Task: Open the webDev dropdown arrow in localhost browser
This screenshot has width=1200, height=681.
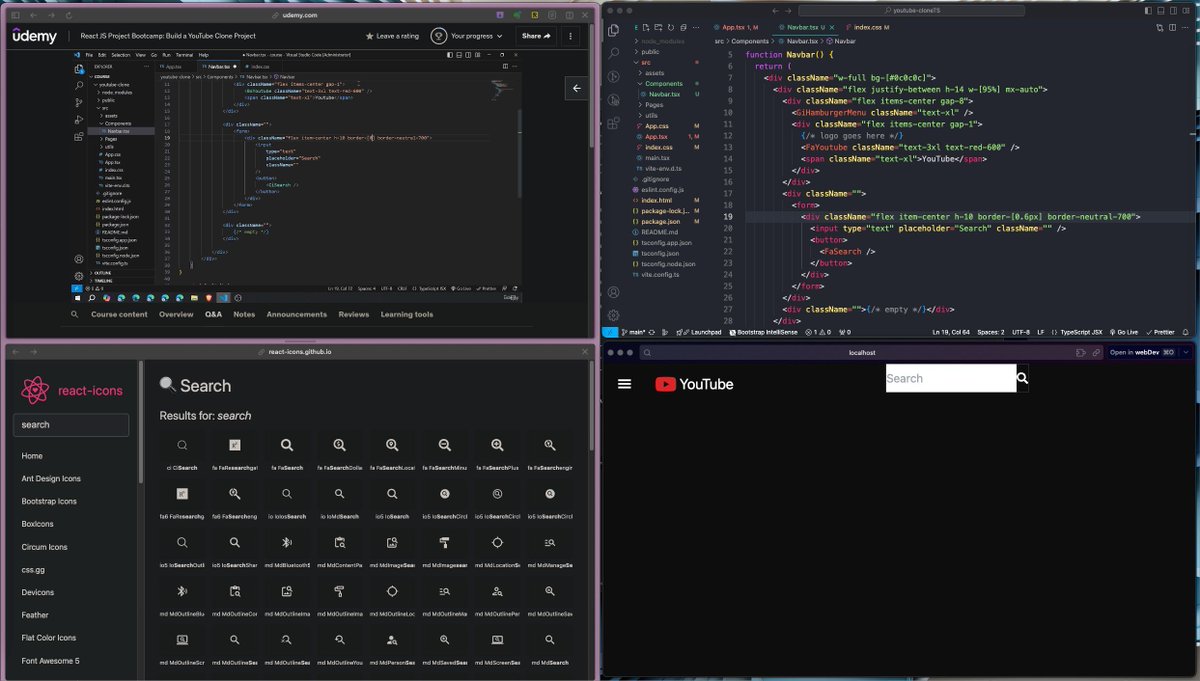Action: point(1186,352)
